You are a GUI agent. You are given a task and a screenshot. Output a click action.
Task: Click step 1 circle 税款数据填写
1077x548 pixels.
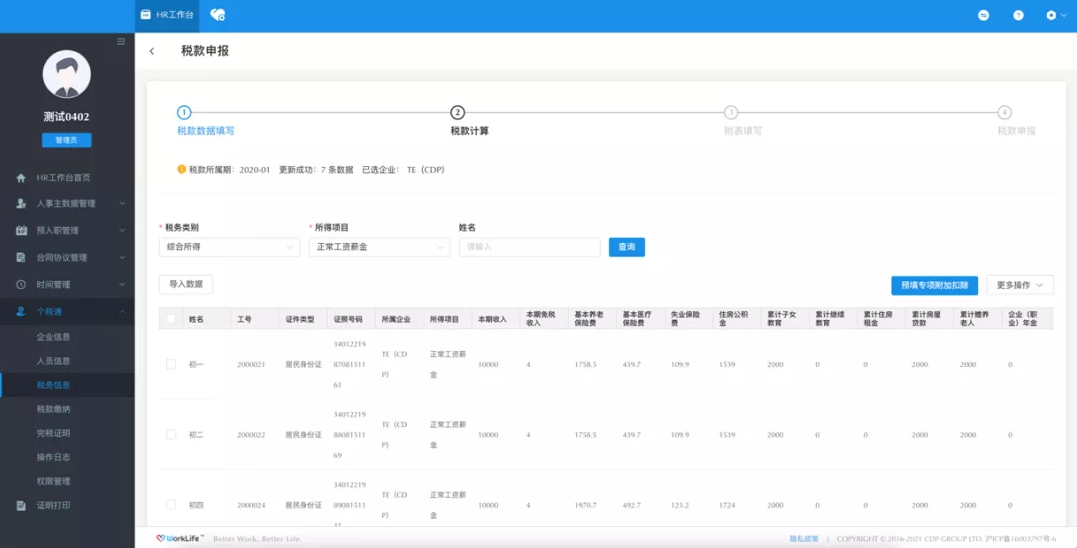point(183,113)
